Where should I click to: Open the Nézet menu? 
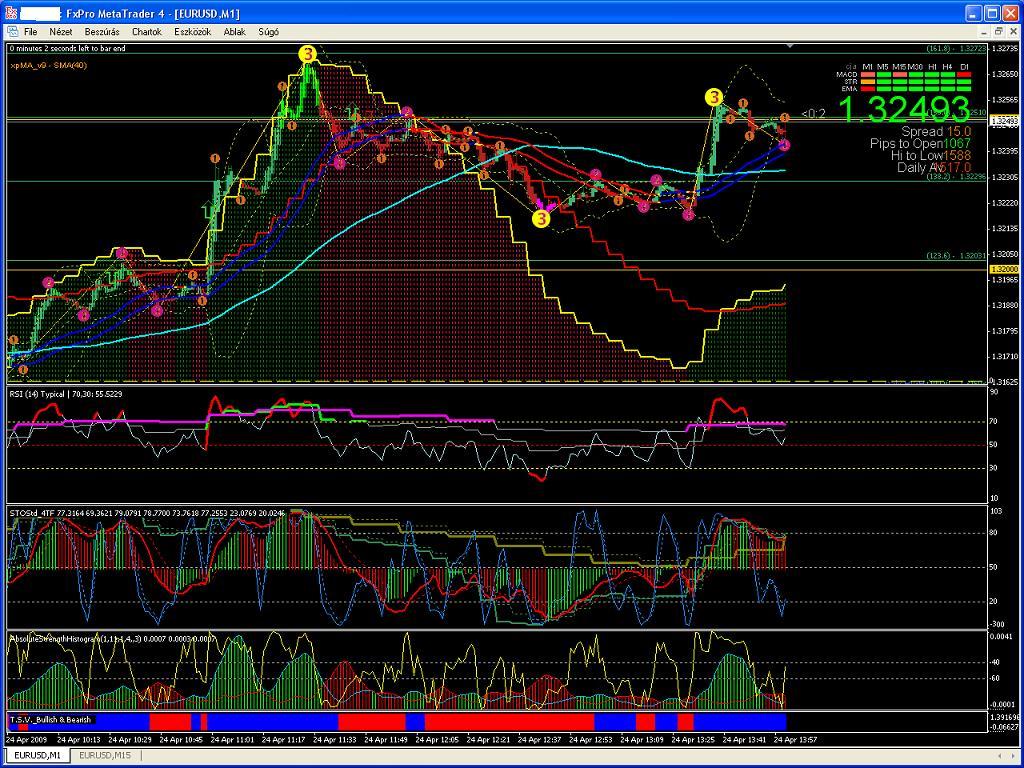pos(62,32)
